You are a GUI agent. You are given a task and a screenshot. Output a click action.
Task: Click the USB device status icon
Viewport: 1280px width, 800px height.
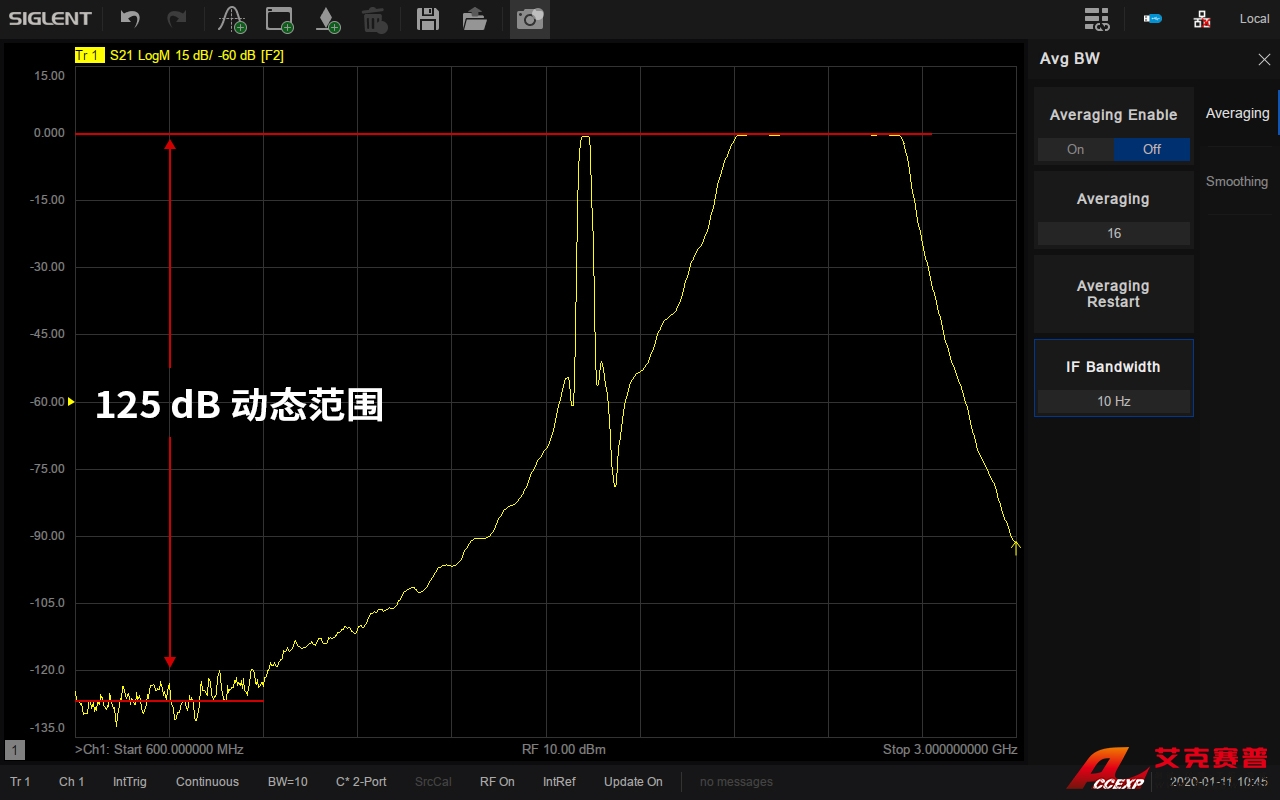coord(1153,19)
